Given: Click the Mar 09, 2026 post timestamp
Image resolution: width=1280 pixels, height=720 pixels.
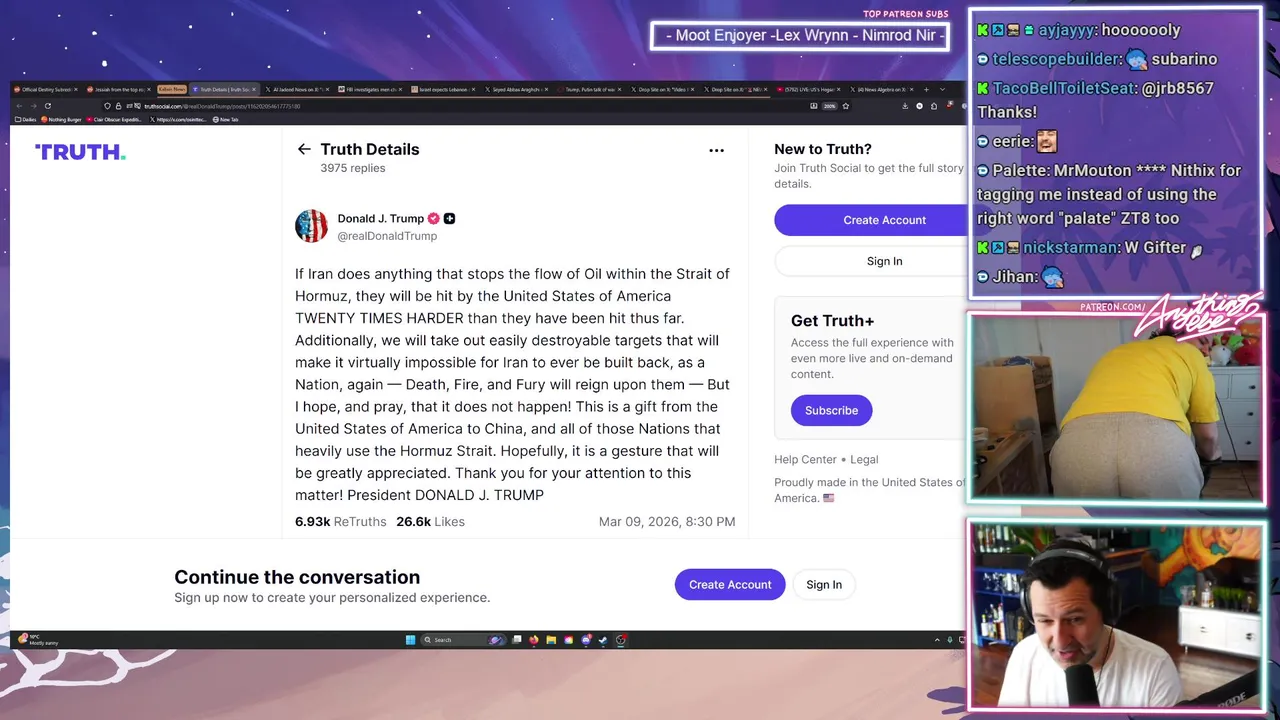Looking at the screenshot, I should (667, 521).
